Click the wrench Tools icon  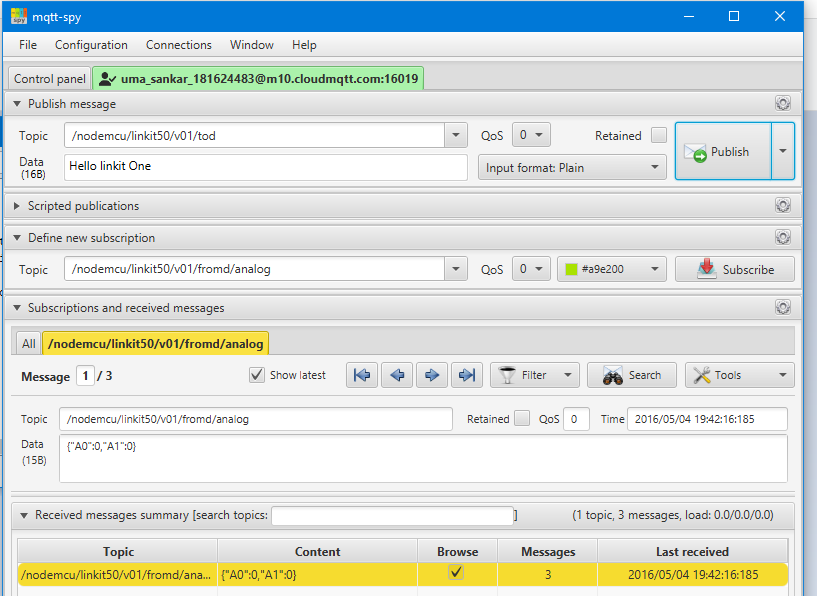pyautogui.click(x=702, y=375)
